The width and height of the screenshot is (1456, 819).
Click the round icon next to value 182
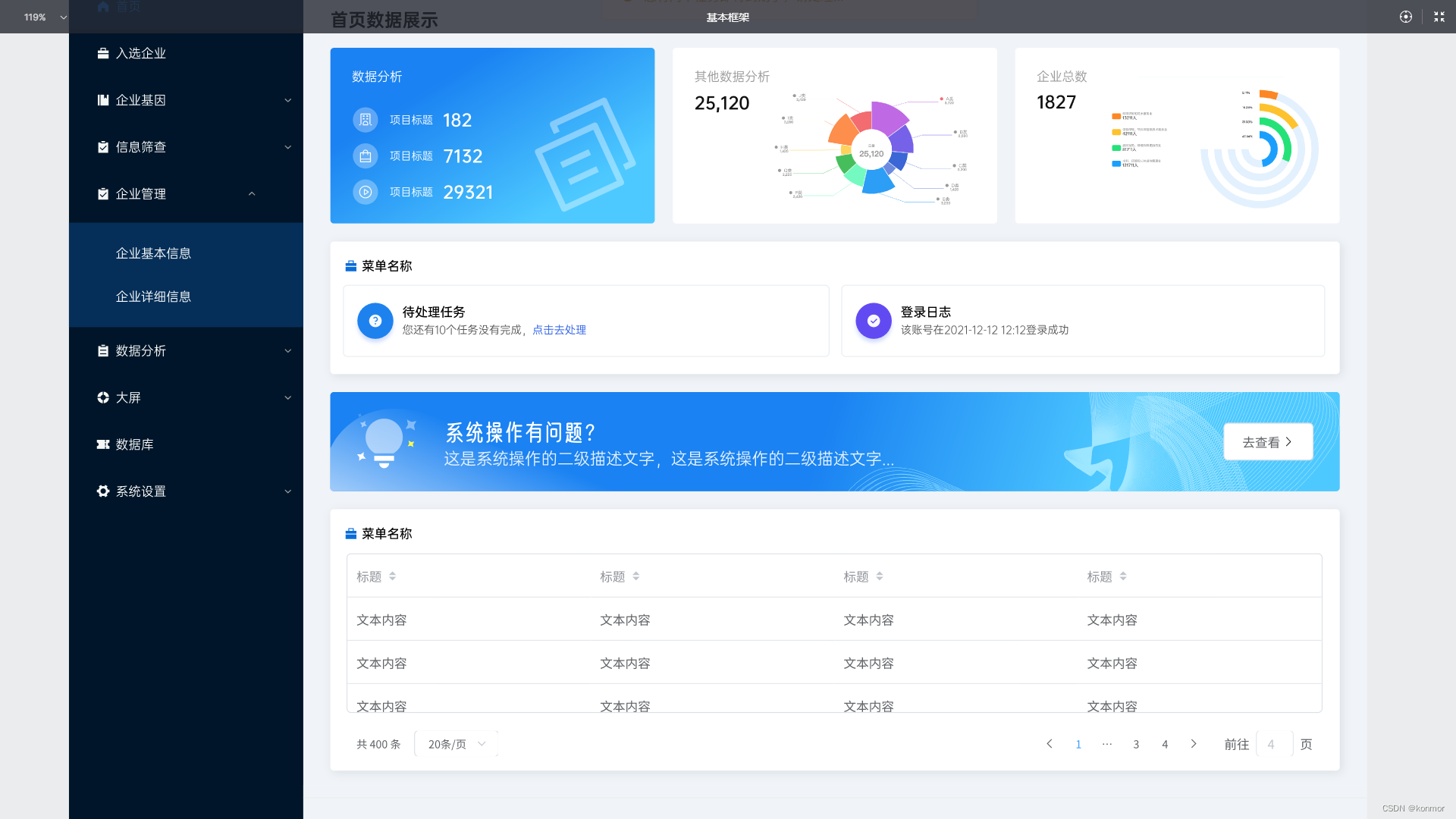pos(366,120)
